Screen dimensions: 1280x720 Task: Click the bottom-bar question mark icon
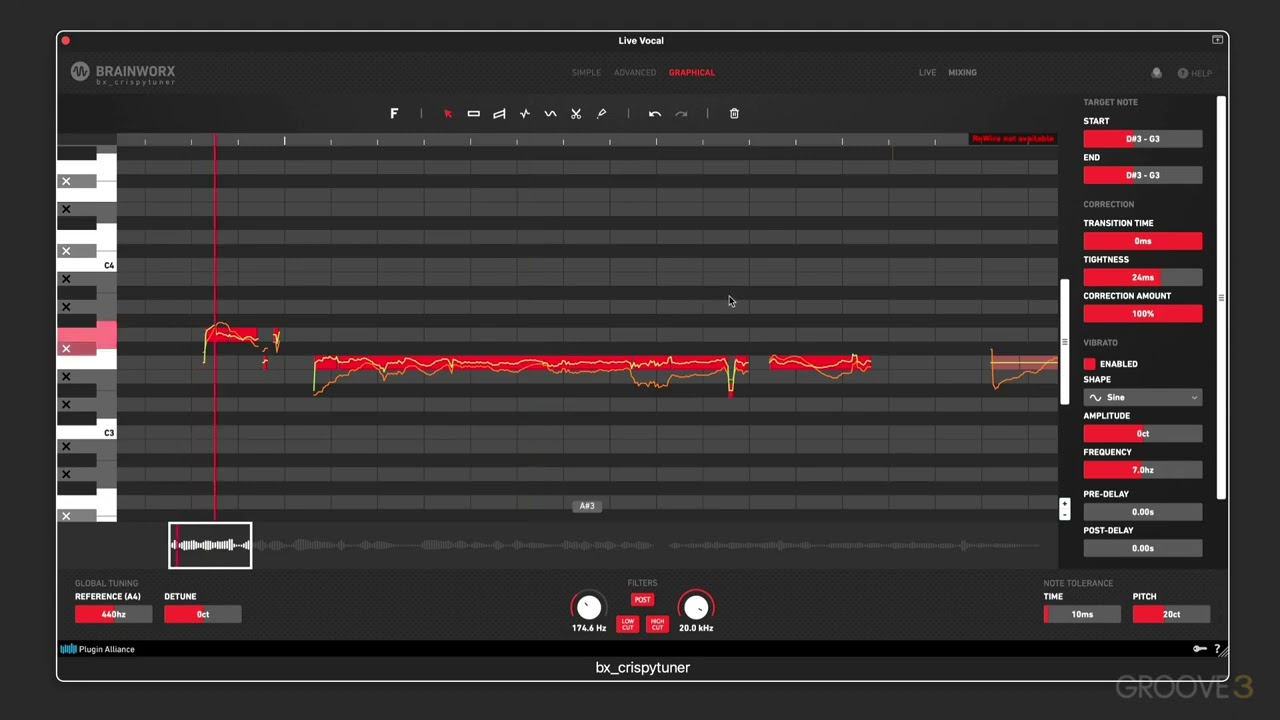[x=1217, y=649]
